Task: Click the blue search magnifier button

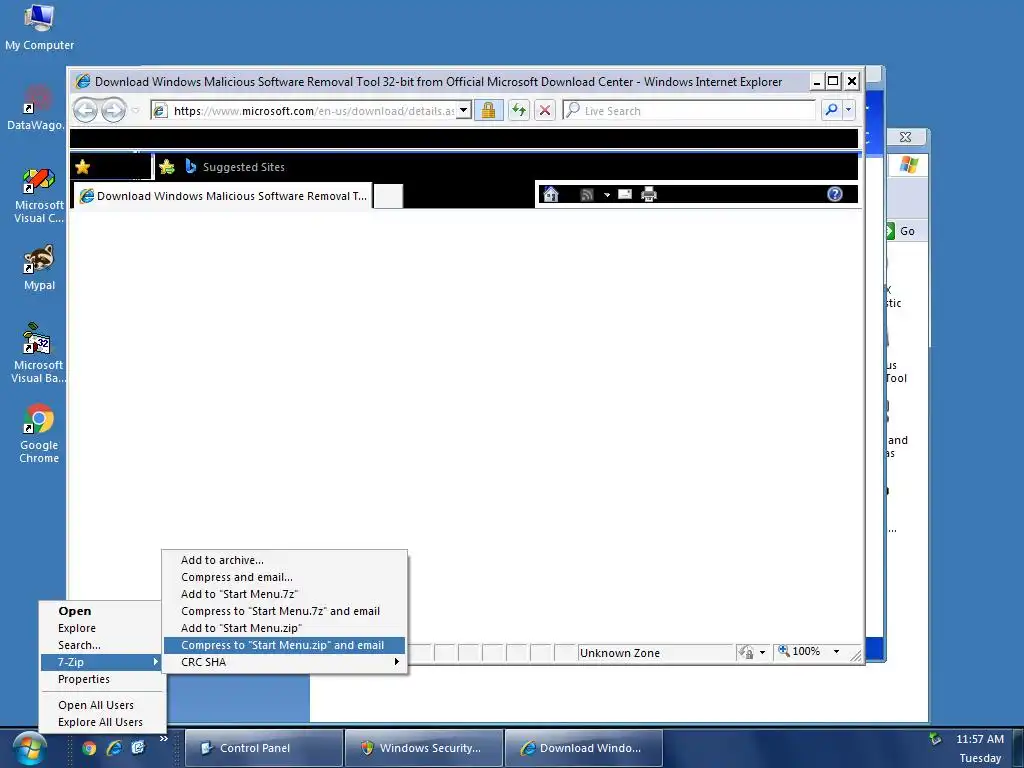Action: coord(831,110)
